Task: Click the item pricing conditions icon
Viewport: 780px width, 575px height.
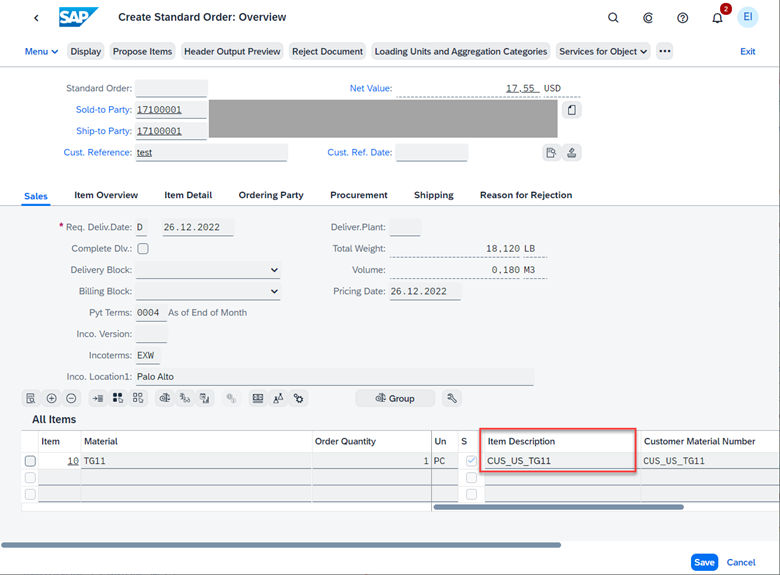Action: (185, 398)
